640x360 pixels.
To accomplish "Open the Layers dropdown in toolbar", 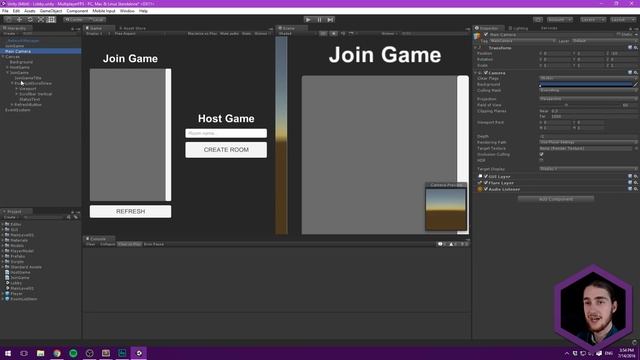I will click(x=592, y=20).
